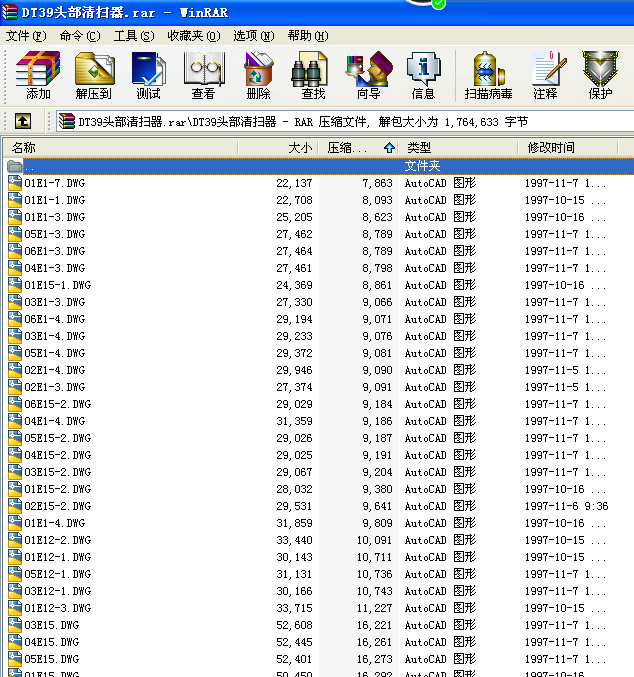The image size is (634, 677).
Task: Select file 06E15-2.DWG
Action: pos(57,404)
